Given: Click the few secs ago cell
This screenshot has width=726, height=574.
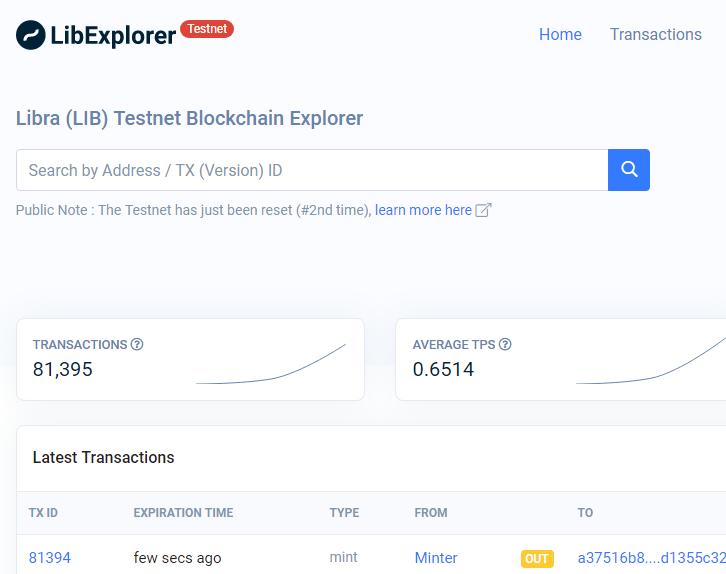Looking at the screenshot, I should coord(177,558).
